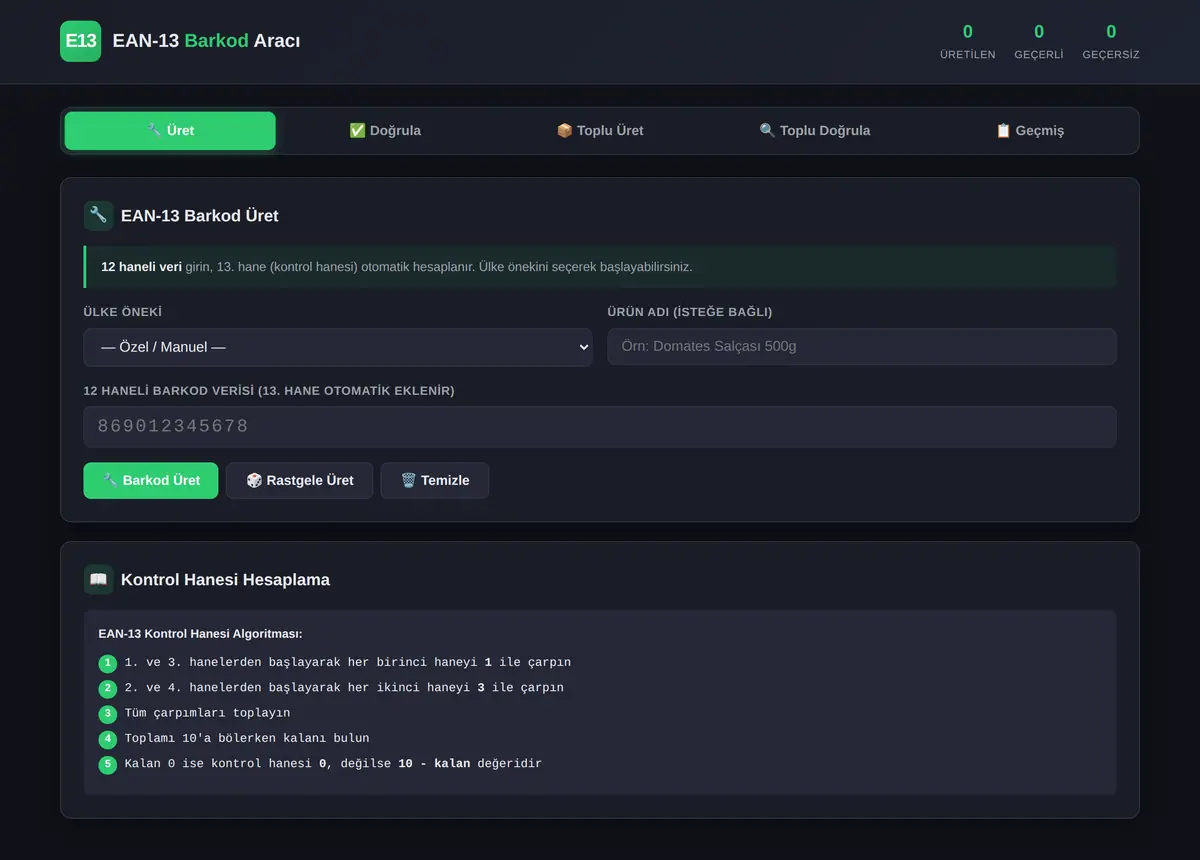The width and height of the screenshot is (1200, 860).
Task: Open the Geçmiş tab
Action: click(x=1030, y=131)
